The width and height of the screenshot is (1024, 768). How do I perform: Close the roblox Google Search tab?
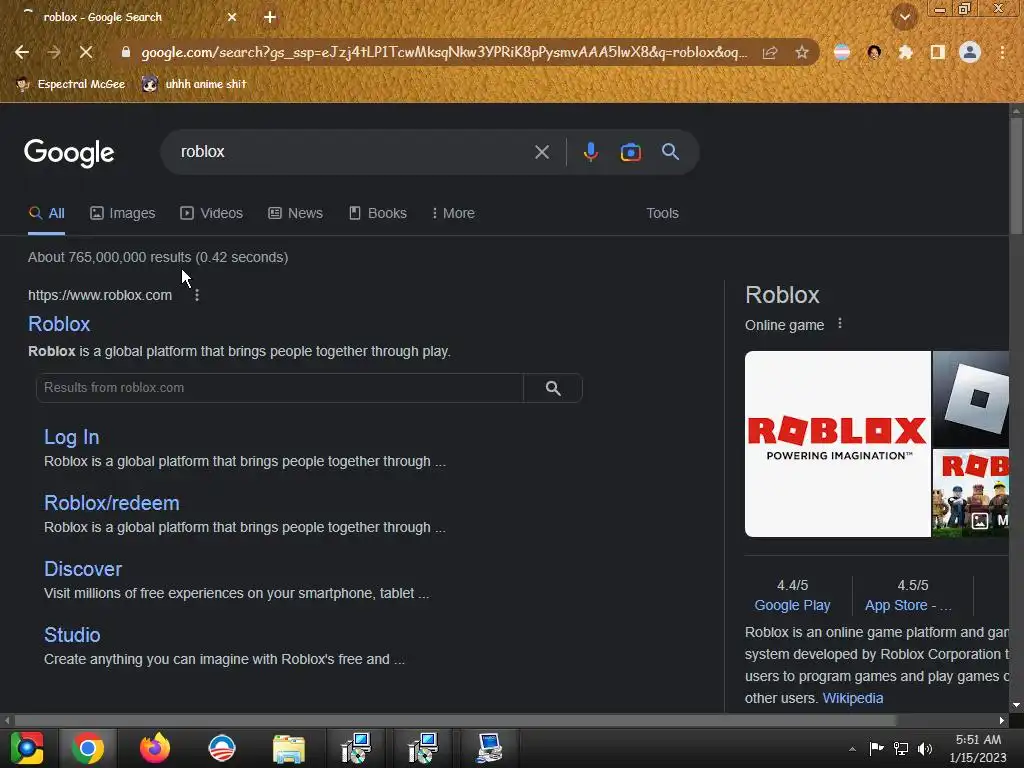tap(232, 17)
